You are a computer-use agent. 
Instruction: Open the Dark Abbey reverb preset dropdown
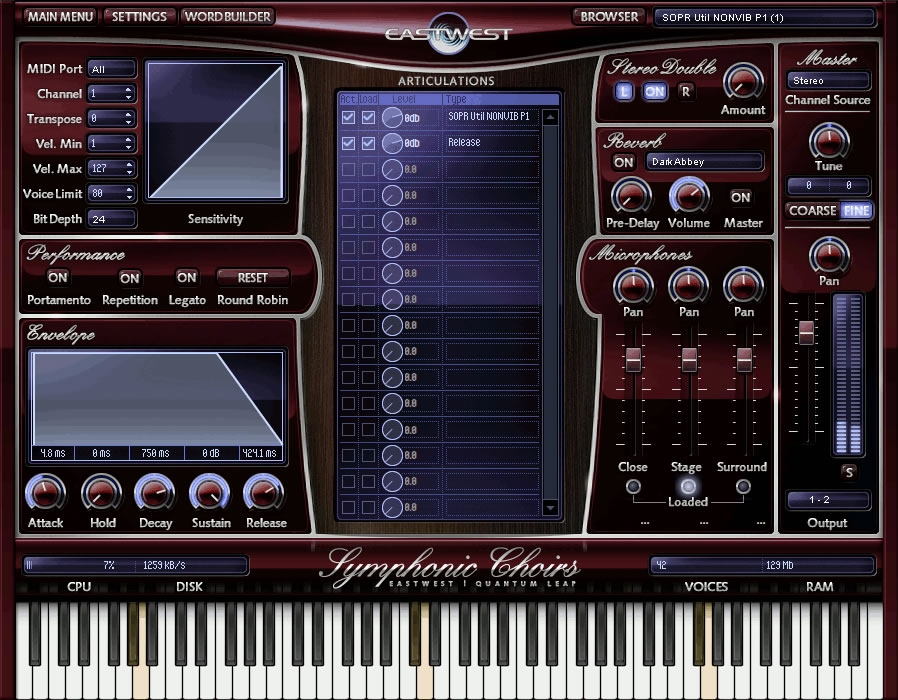[704, 162]
